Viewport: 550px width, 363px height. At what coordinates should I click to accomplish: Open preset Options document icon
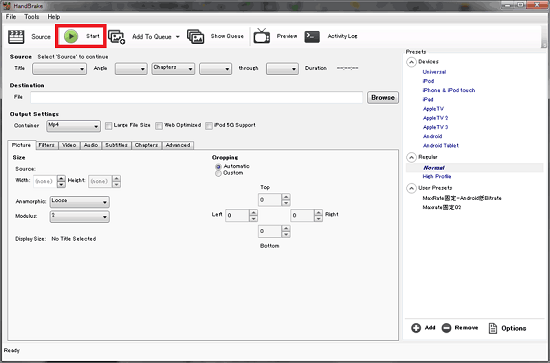point(493,328)
